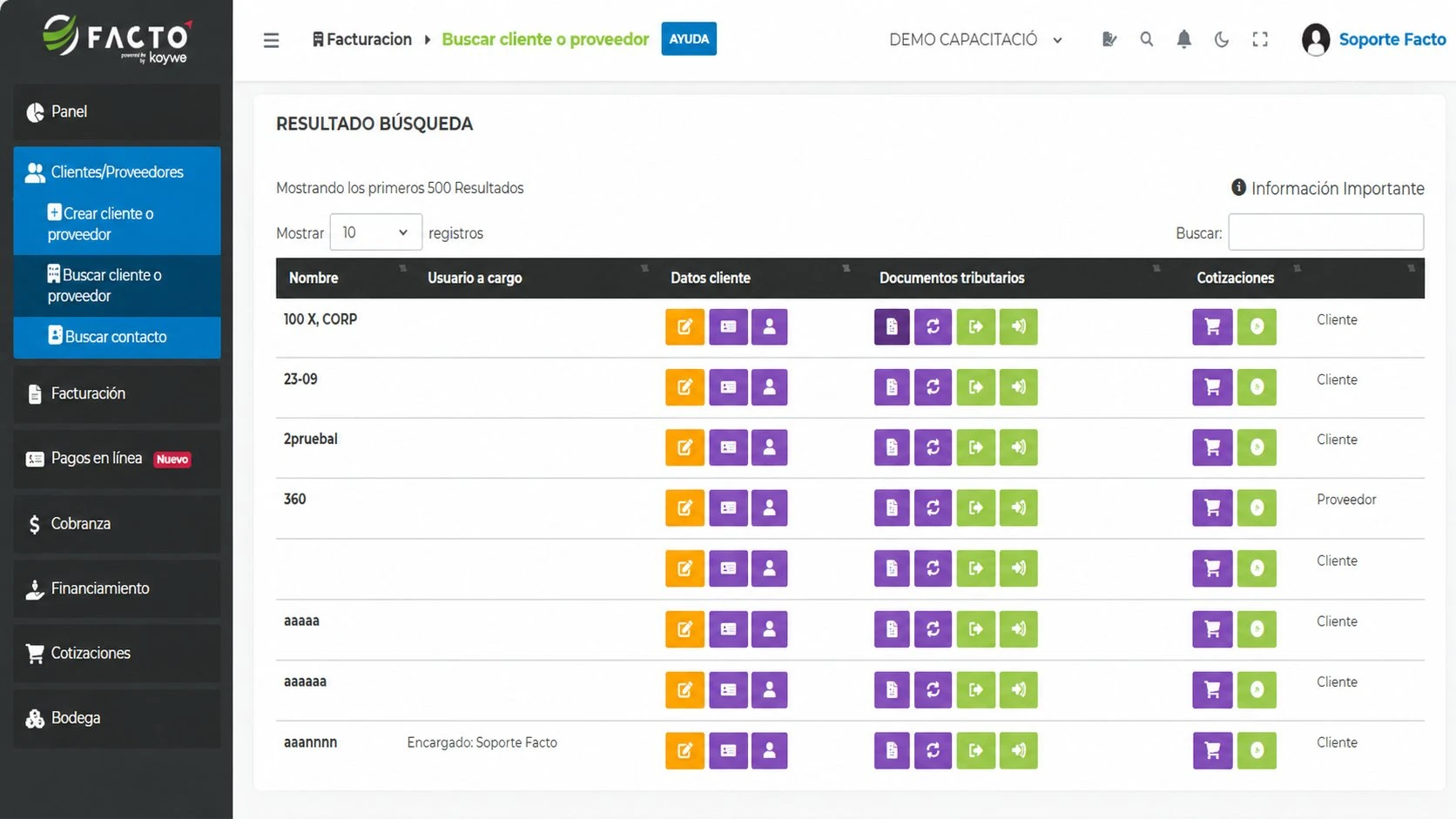
Task: Click the green enter-arrow icon for aaannnn
Action: (1019, 750)
